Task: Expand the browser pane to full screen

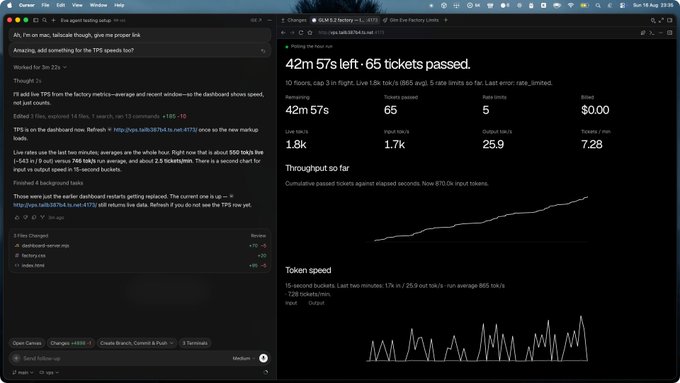Action: (x=661, y=20)
